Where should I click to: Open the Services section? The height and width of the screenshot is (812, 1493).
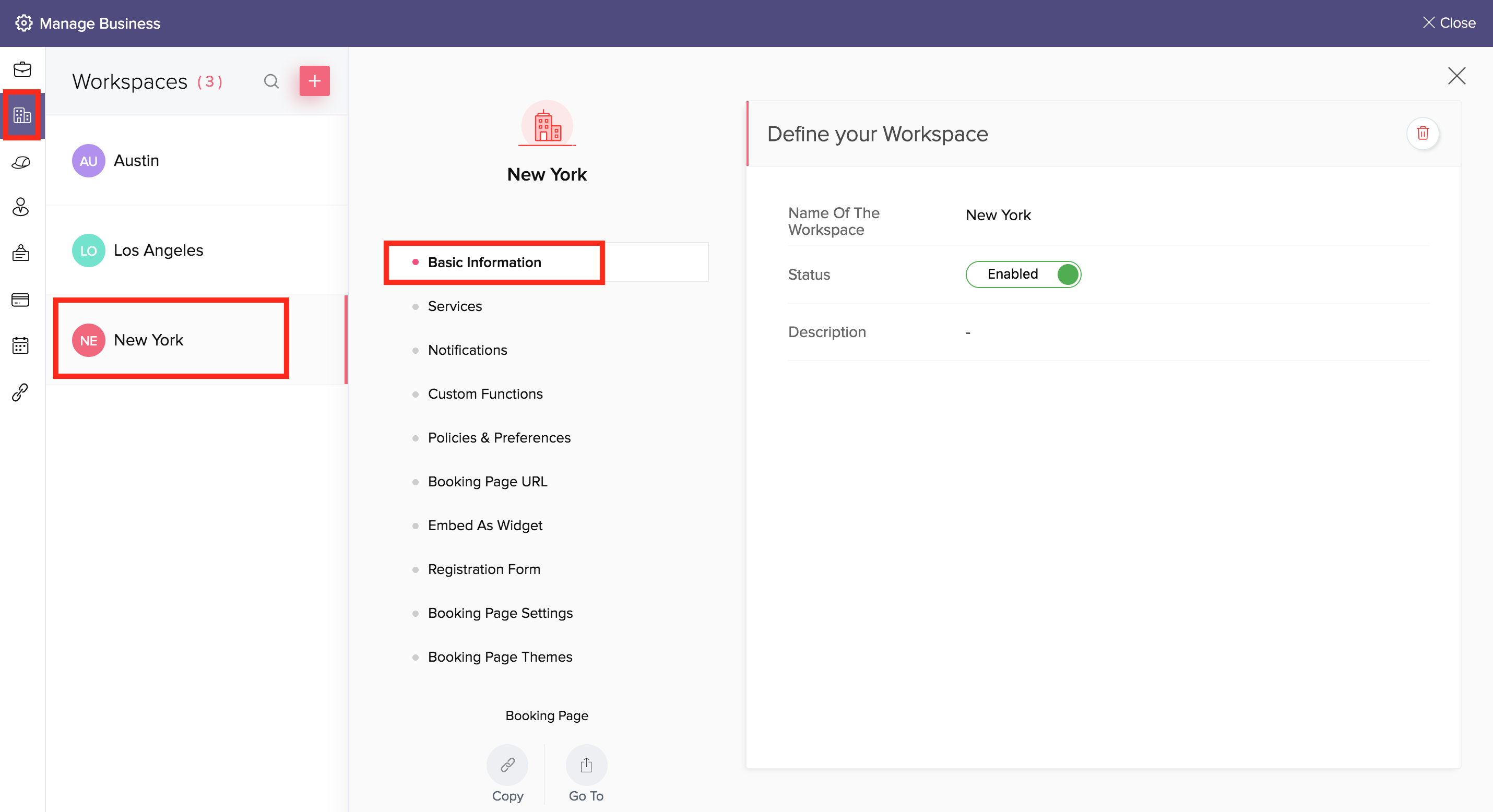tap(454, 306)
